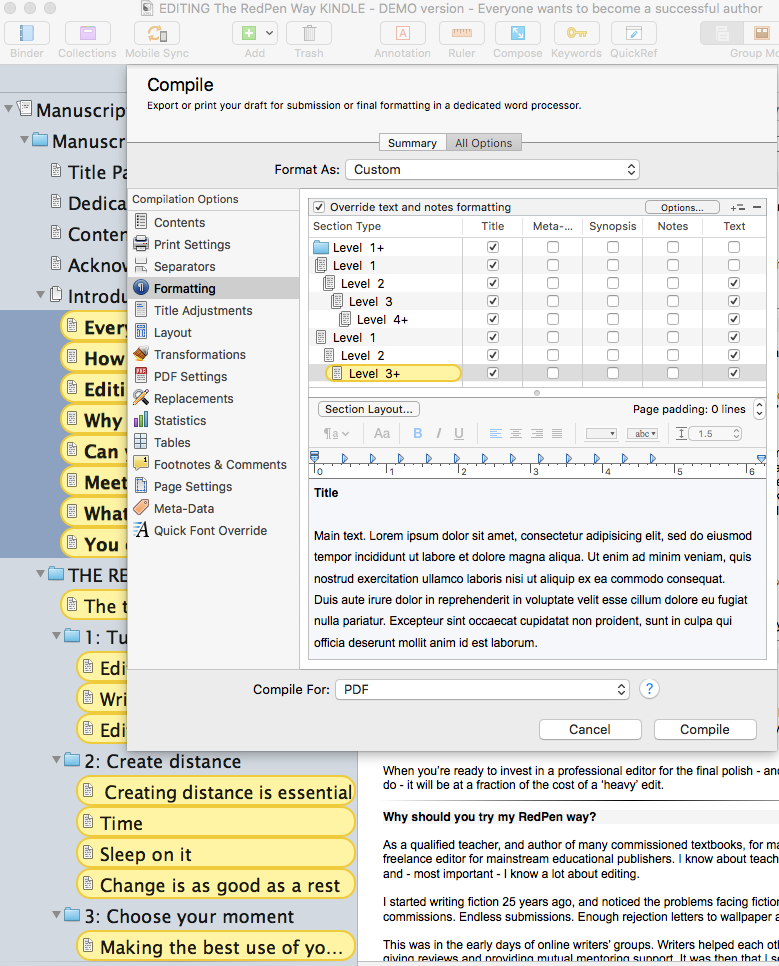Open the Format As dropdown

coord(492,169)
